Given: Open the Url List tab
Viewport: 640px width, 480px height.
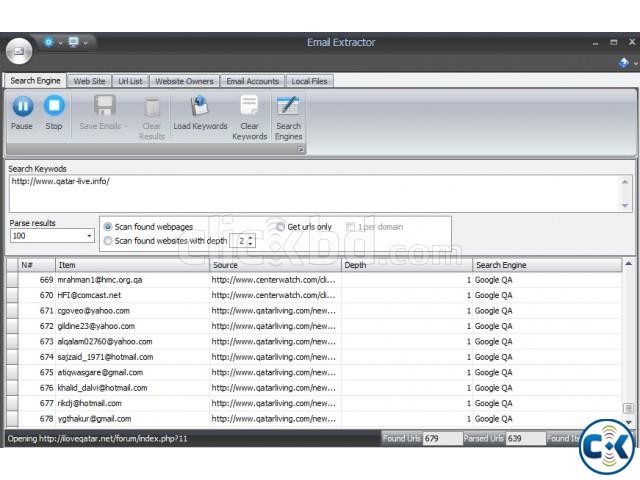Looking at the screenshot, I should (x=131, y=81).
